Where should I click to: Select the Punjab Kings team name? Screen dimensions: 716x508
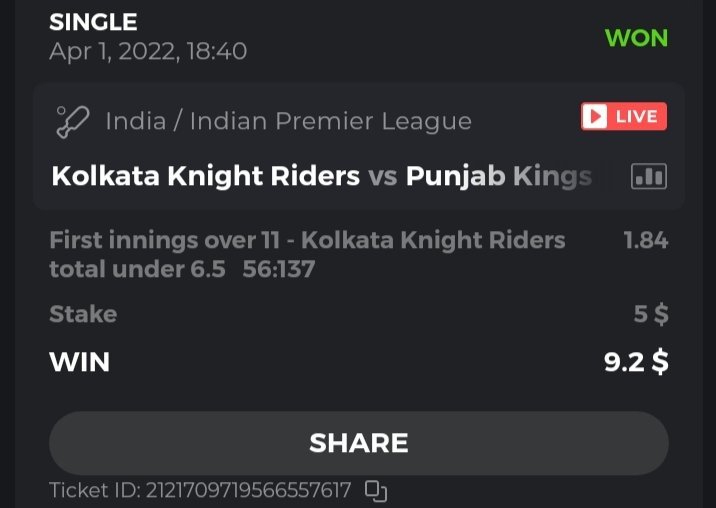(498, 177)
